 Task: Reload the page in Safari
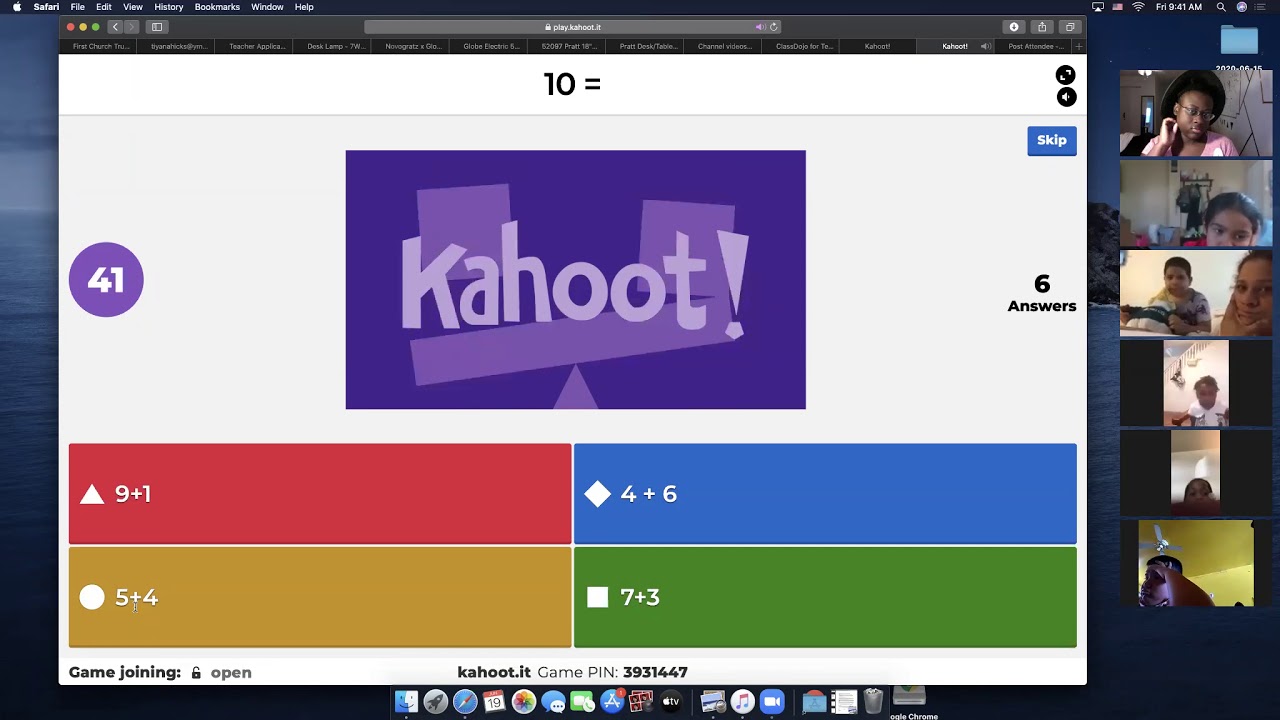coord(773,27)
